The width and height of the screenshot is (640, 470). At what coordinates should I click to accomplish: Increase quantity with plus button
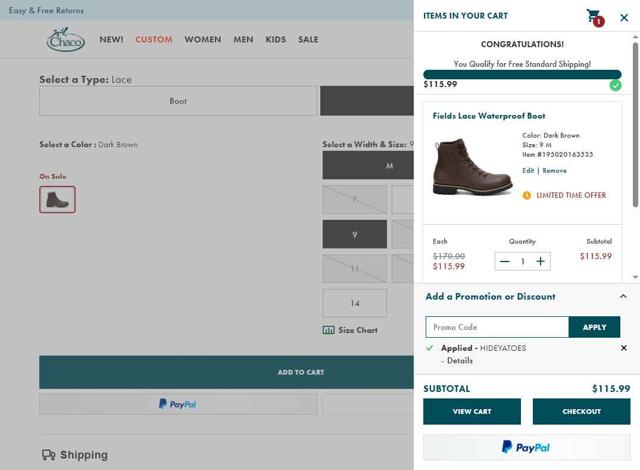click(x=540, y=262)
